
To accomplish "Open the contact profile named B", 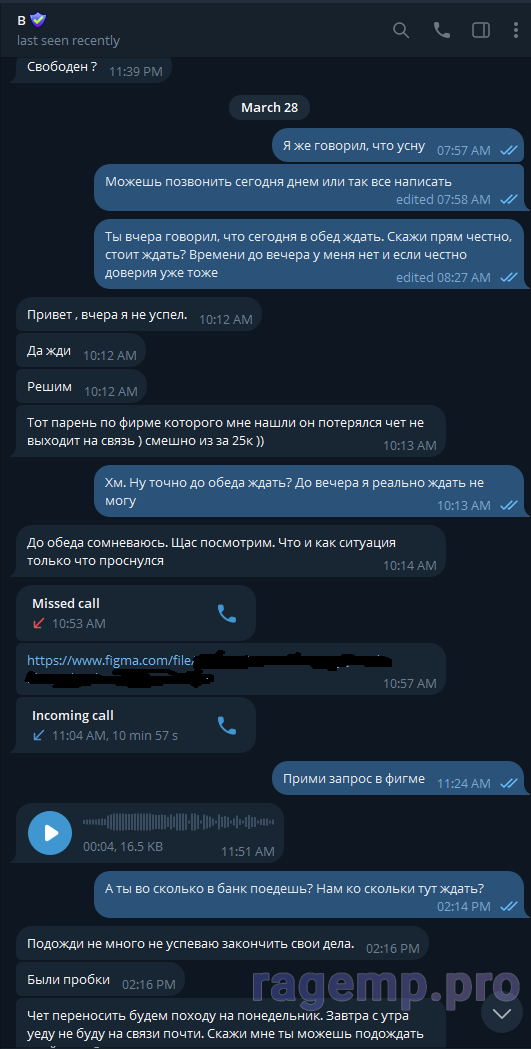I will click(21, 21).
